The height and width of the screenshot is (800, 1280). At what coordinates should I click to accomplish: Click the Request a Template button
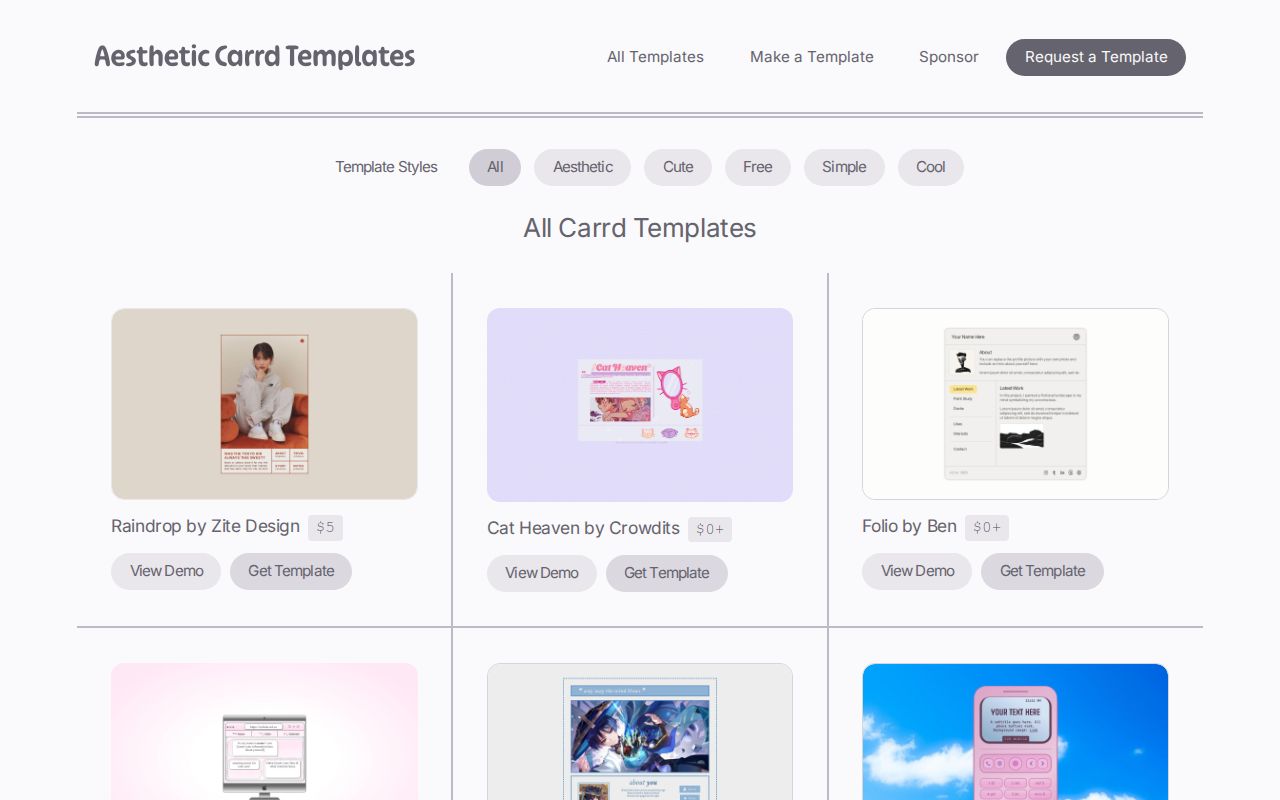(x=1095, y=57)
